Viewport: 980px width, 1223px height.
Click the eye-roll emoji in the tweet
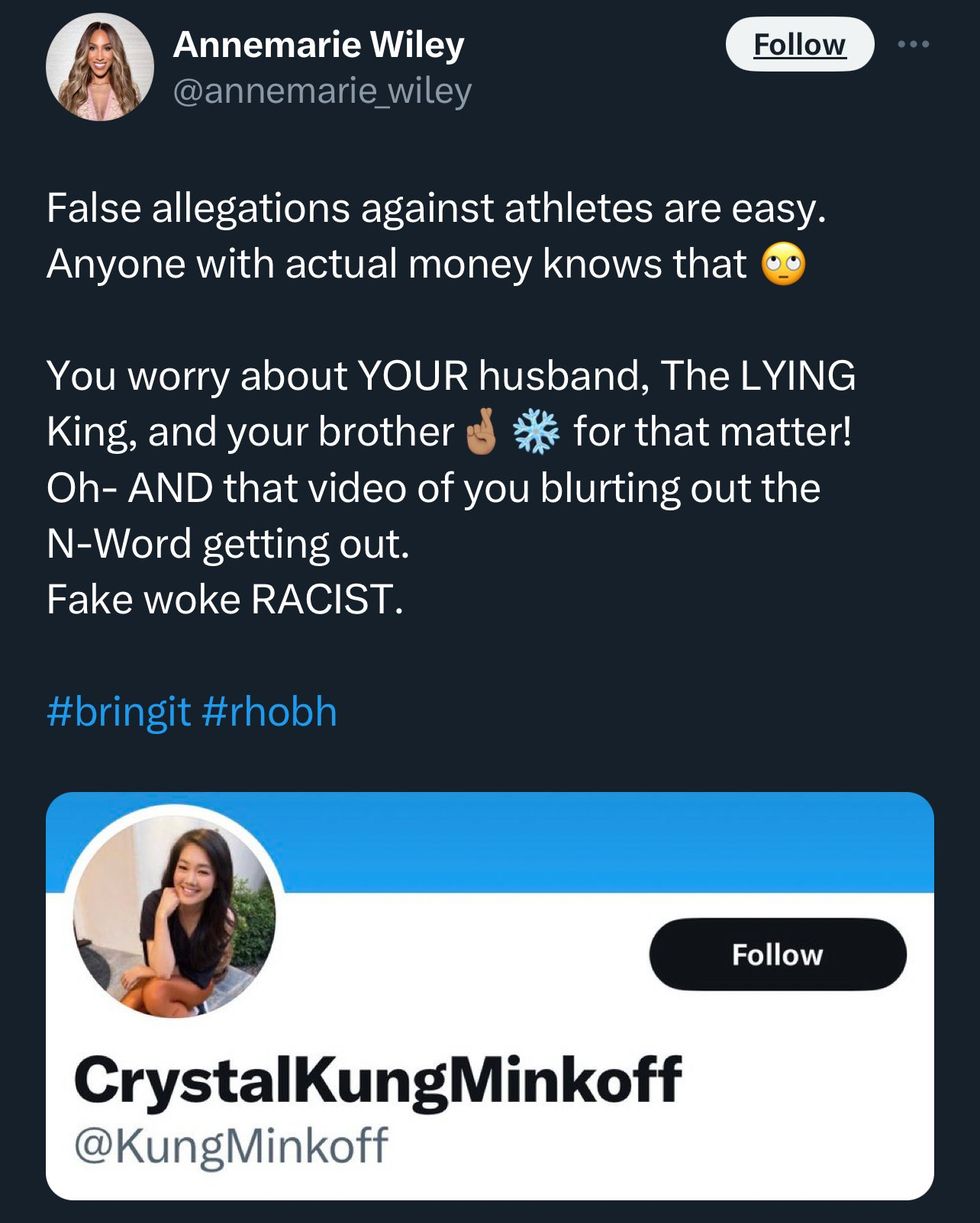click(783, 265)
